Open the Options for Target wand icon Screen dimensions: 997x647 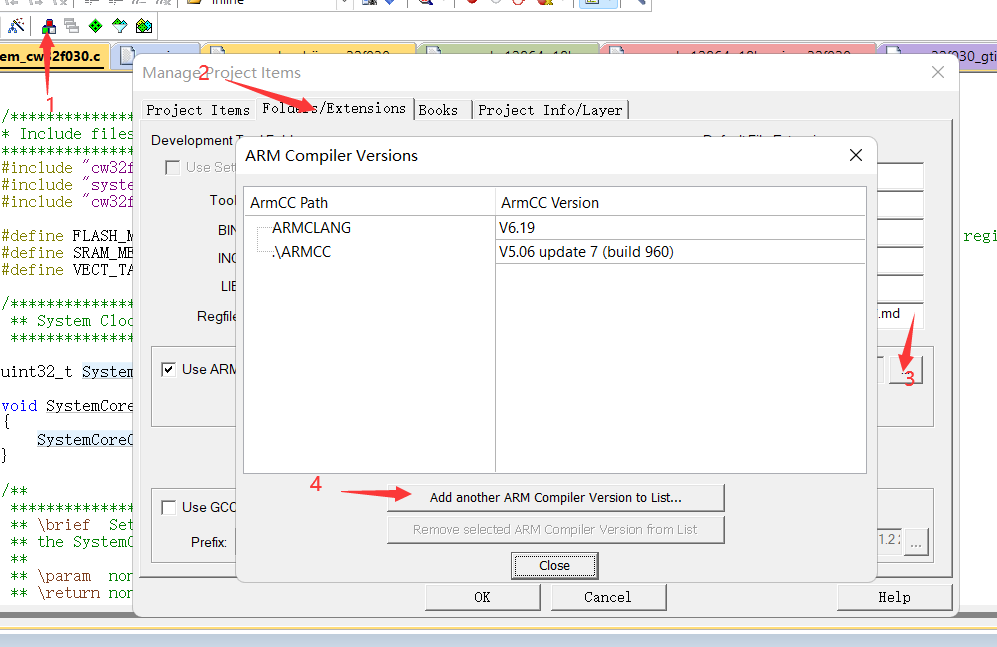pyautogui.click(x=16, y=26)
